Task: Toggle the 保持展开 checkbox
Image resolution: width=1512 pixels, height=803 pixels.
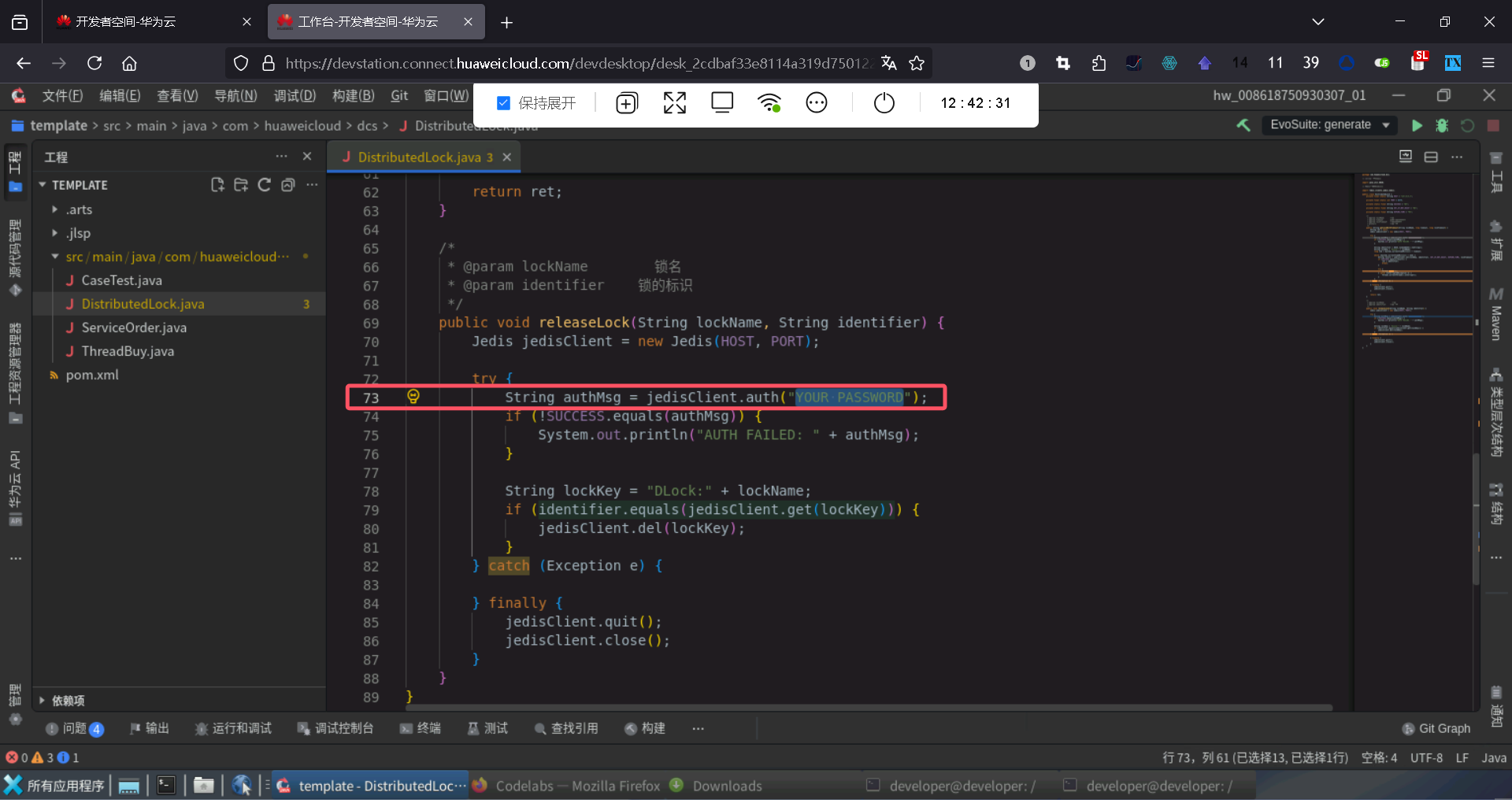Action: 504,103
